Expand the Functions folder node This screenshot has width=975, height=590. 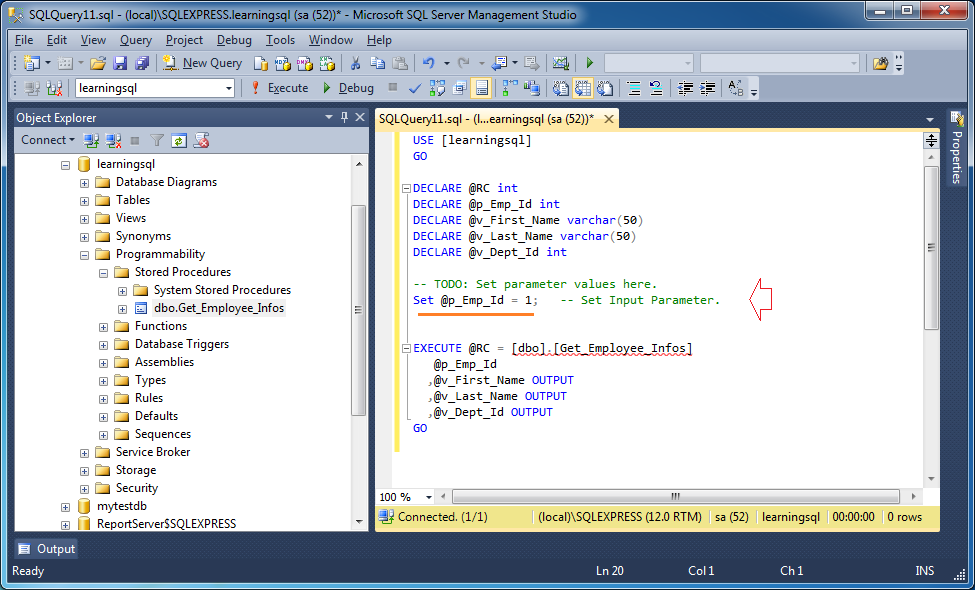103,327
